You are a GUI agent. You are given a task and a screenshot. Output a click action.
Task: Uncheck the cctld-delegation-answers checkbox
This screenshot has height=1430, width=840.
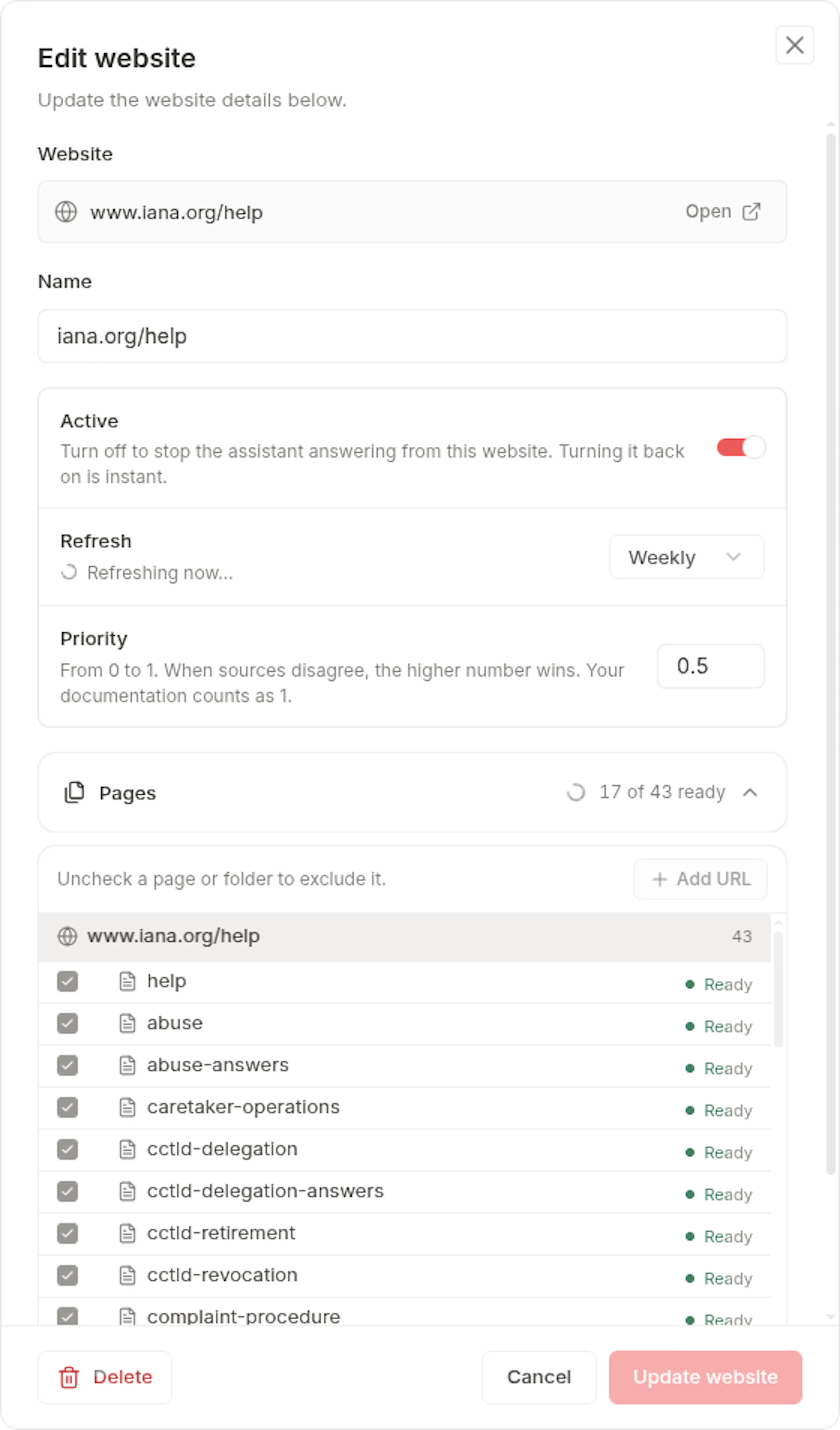coord(68,1191)
